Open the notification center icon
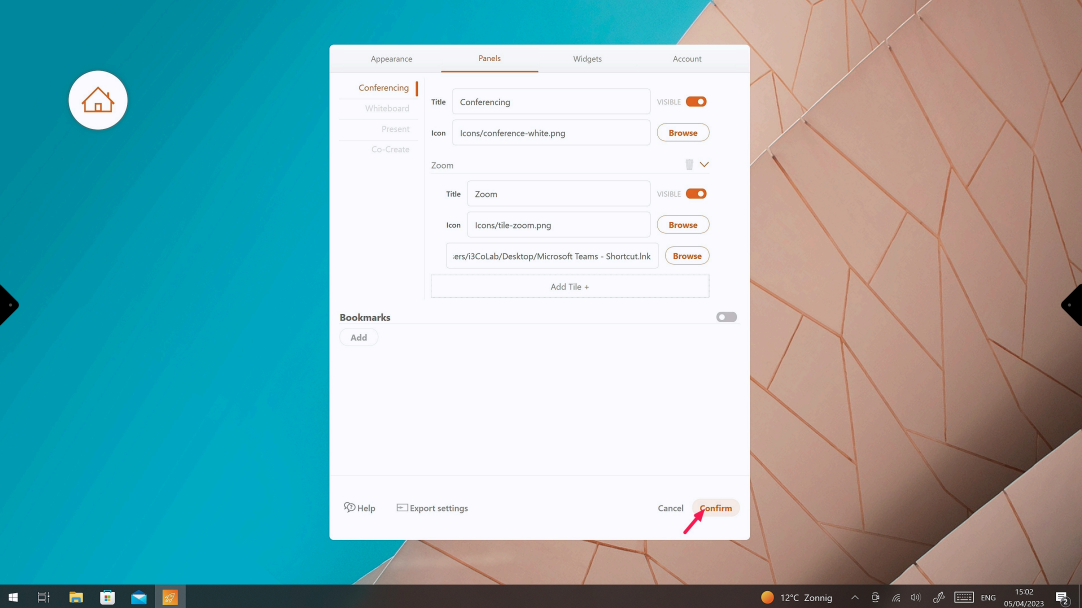This screenshot has height=608, width=1082. click(1062, 597)
